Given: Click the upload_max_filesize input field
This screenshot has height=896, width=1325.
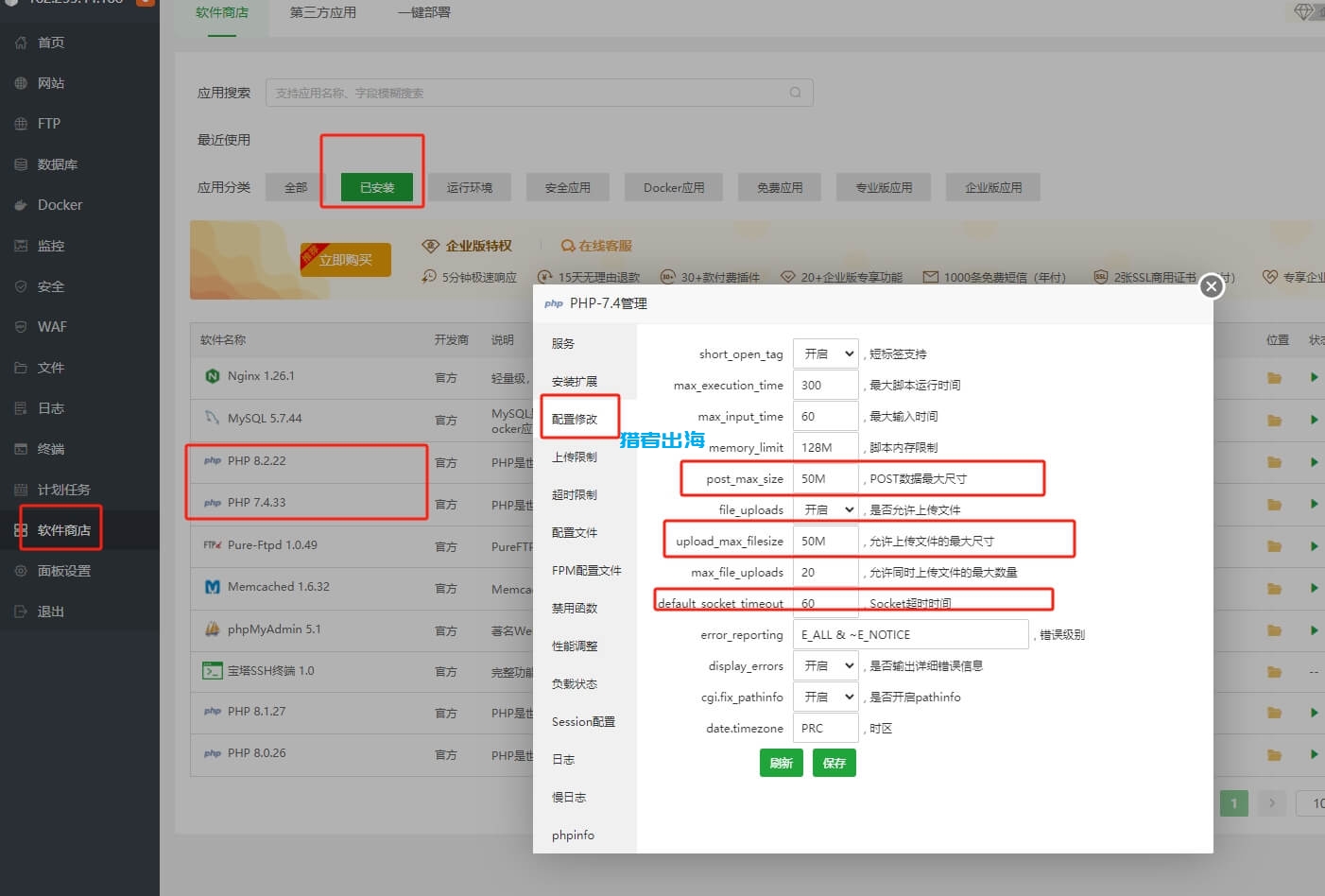Looking at the screenshot, I should pos(825,541).
